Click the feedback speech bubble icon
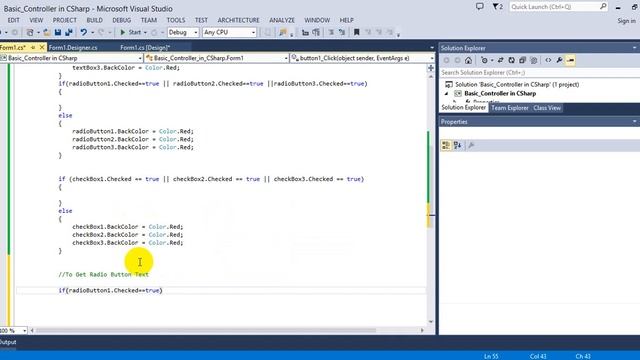Screen dimensions: 640x360 coord(480,7)
